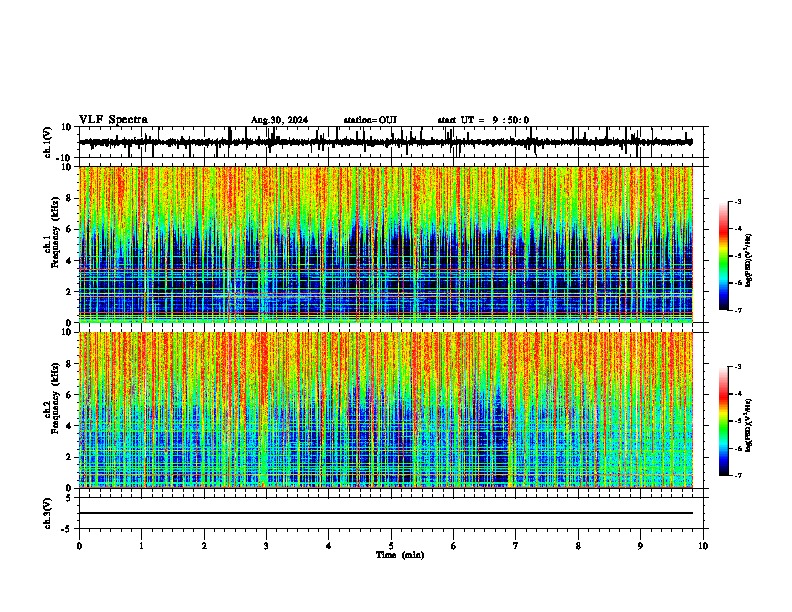Viewport: 792px width, 612px height.
Task: Click the ch.2 spectrogram panel
Action: pos(386,410)
